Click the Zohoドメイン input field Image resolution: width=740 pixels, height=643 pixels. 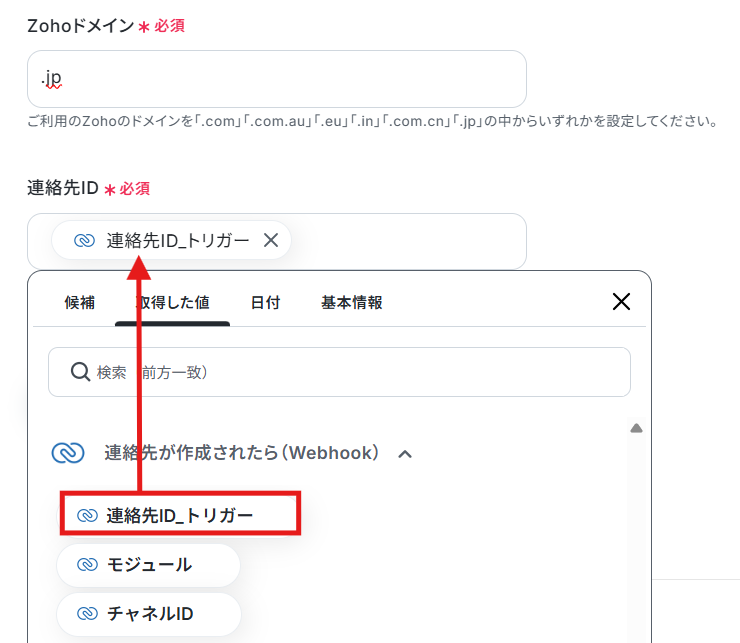tap(277, 79)
